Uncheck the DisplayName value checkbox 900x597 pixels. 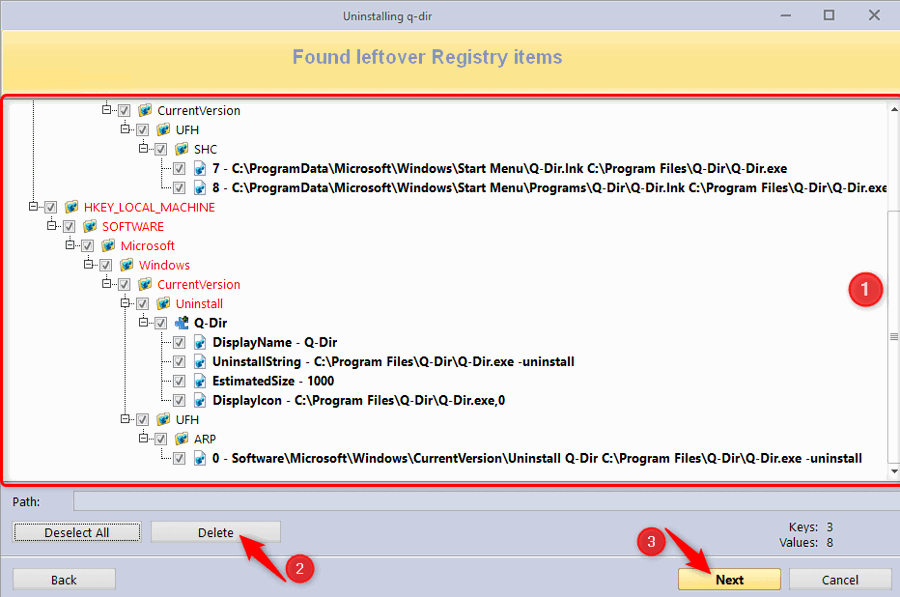(x=179, y=343)
